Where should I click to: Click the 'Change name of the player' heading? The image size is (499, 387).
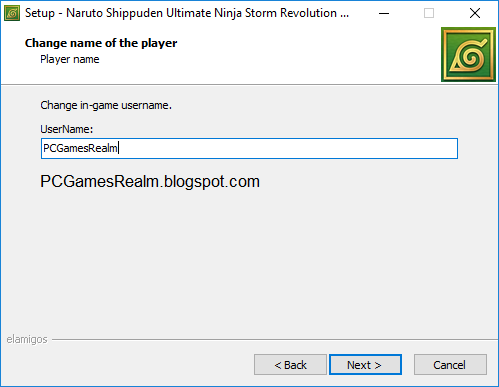(101, 43)
